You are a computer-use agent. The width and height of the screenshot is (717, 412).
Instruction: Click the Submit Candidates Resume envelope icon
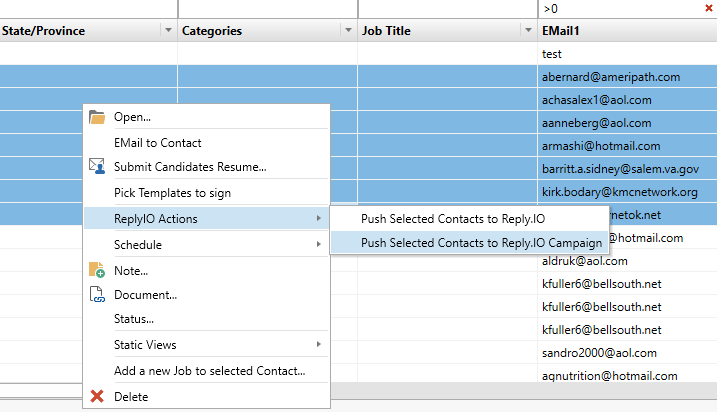tap(96, 166)
